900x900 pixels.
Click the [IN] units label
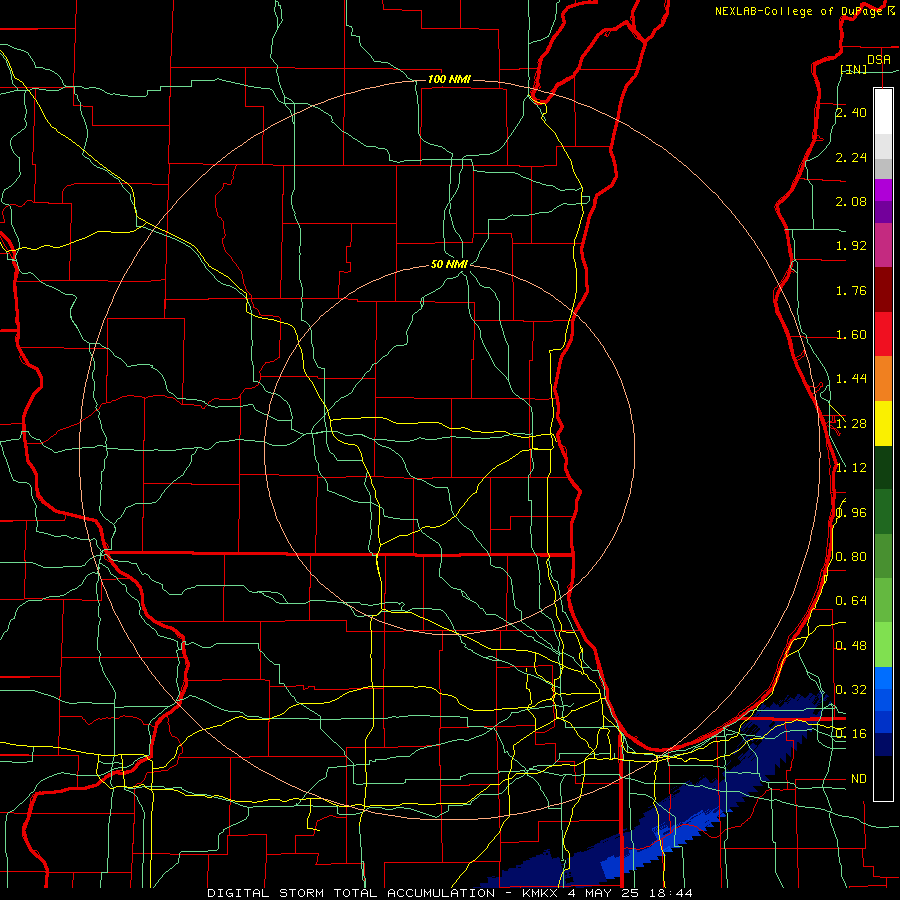coord(854,69)
